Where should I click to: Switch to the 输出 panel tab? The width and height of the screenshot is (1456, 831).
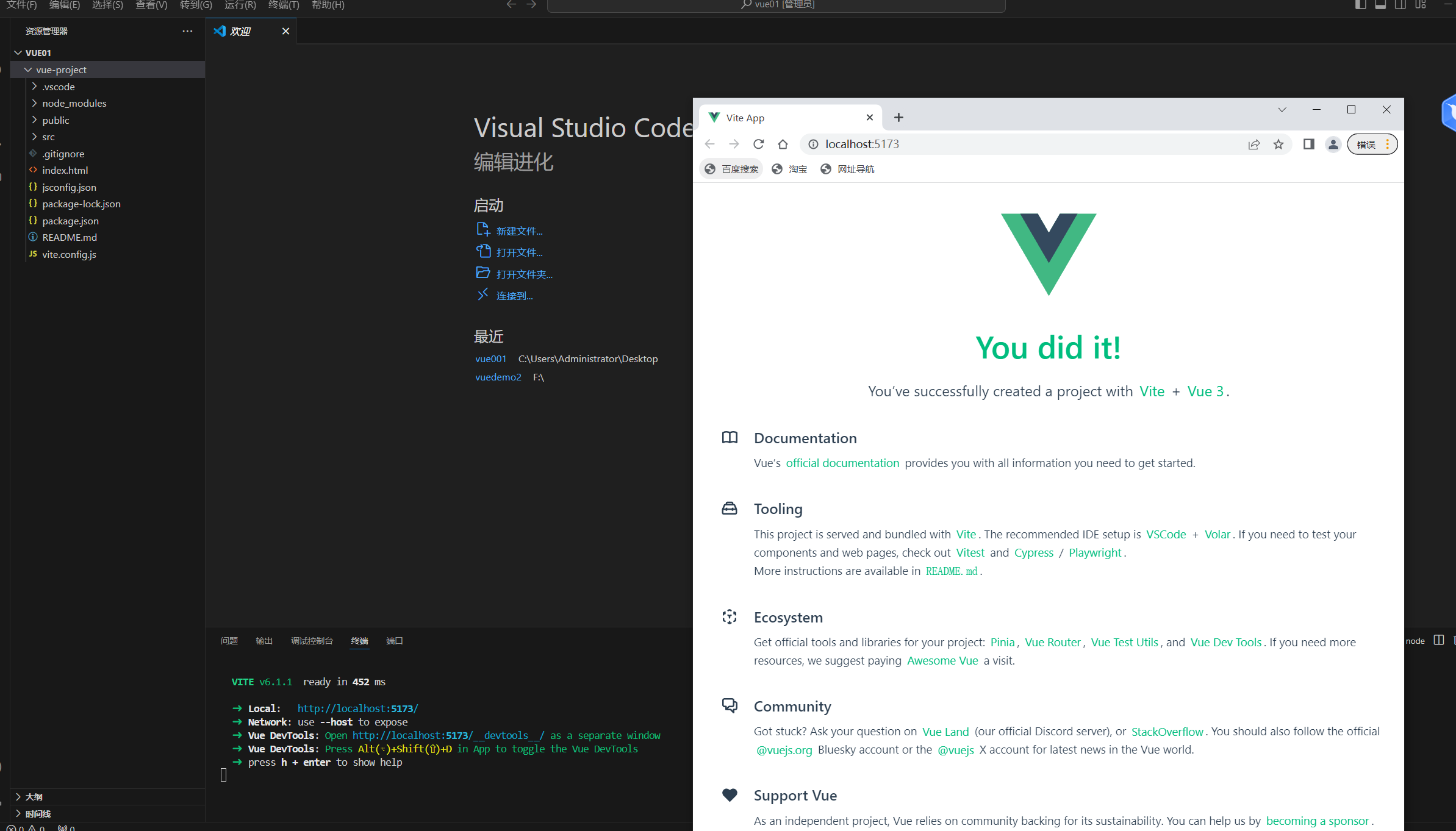click(264, 641)
